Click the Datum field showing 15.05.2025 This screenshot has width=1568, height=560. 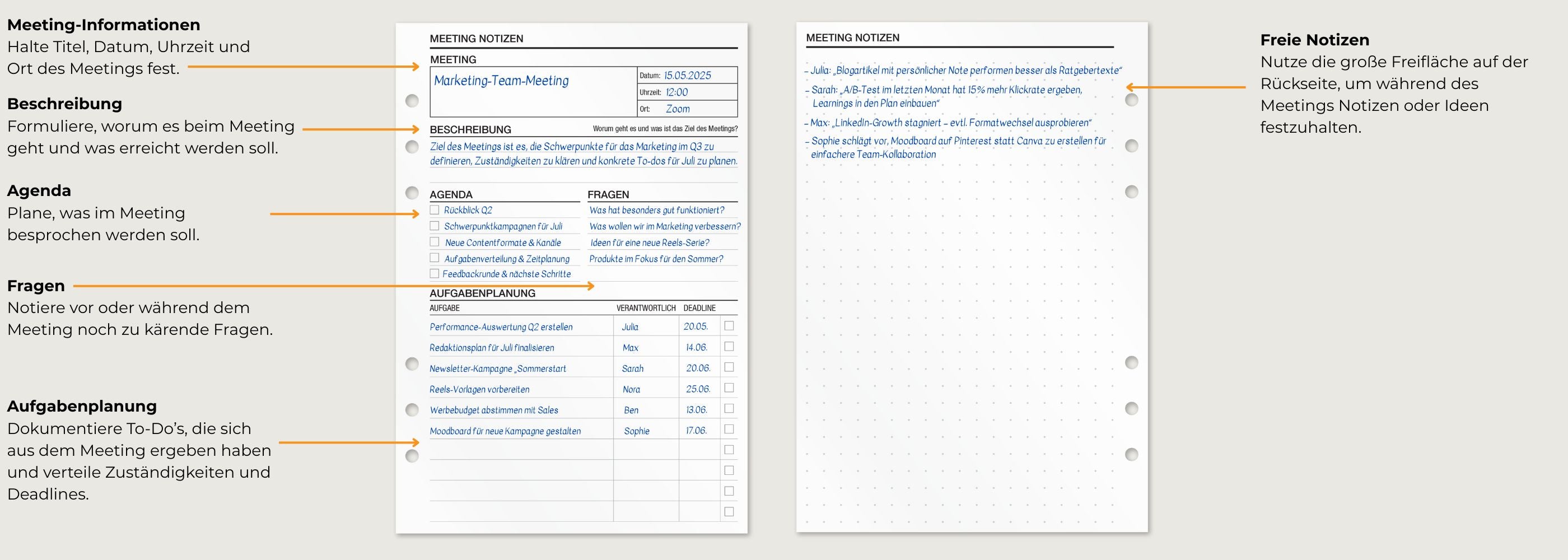pos(687,76)
